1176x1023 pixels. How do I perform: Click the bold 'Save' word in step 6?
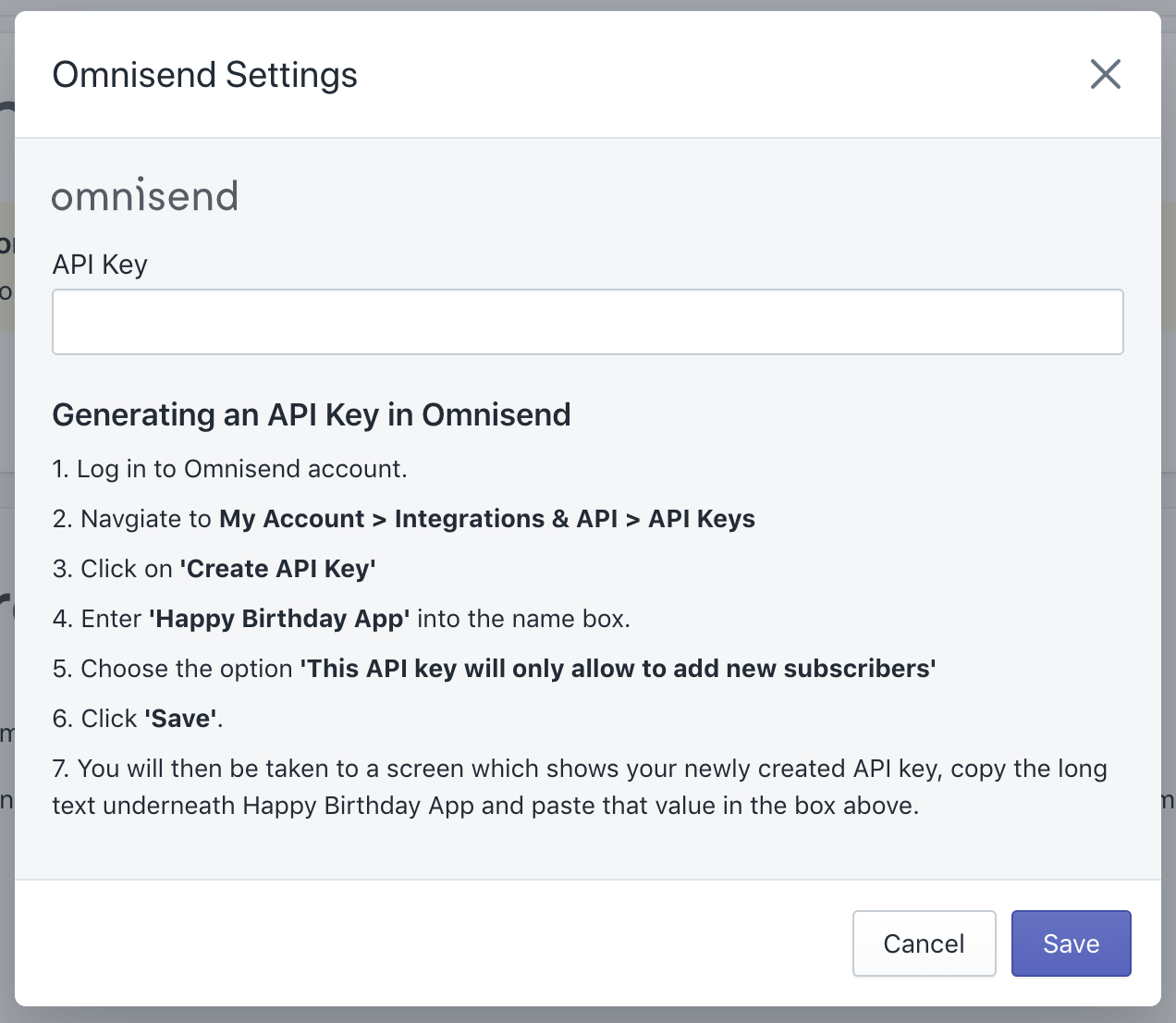click(181, 719)
